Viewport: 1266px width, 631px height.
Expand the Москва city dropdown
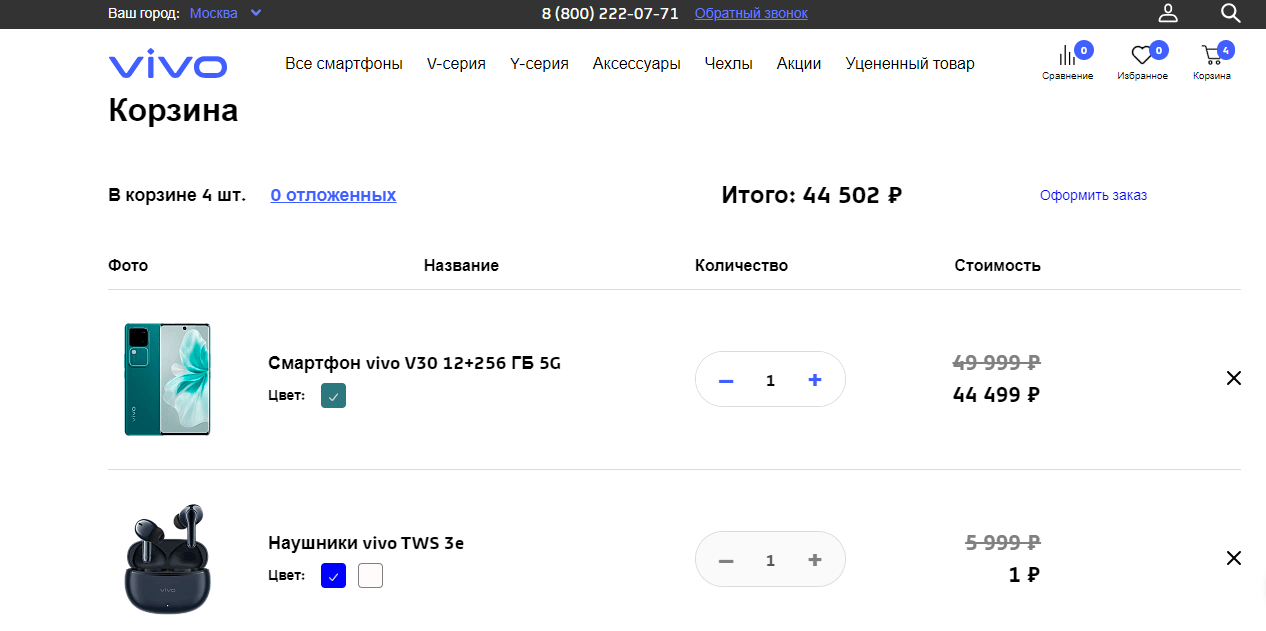pos(226,13)
